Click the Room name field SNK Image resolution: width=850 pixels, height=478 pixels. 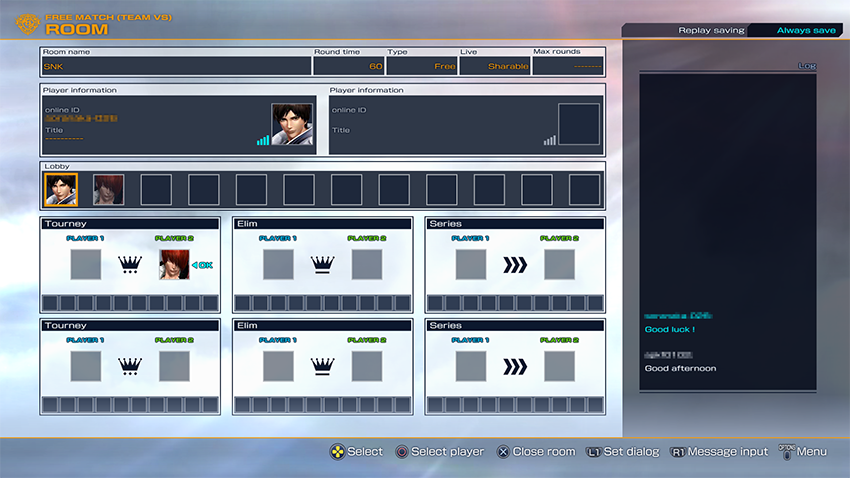177,66
